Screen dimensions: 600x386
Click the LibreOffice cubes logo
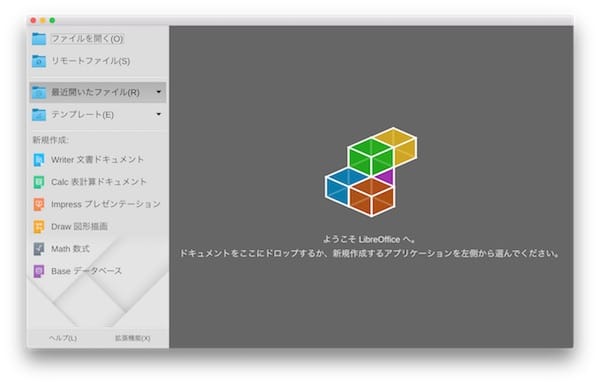(x=371, y=172)
